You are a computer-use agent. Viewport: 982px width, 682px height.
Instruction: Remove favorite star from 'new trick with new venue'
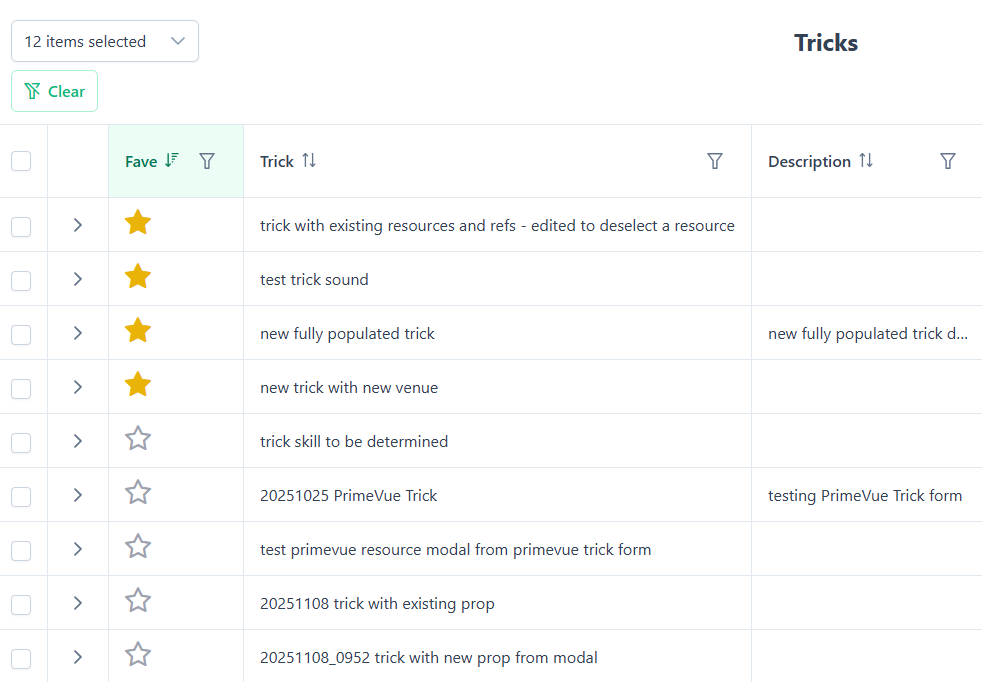click(x=138, y=386)
